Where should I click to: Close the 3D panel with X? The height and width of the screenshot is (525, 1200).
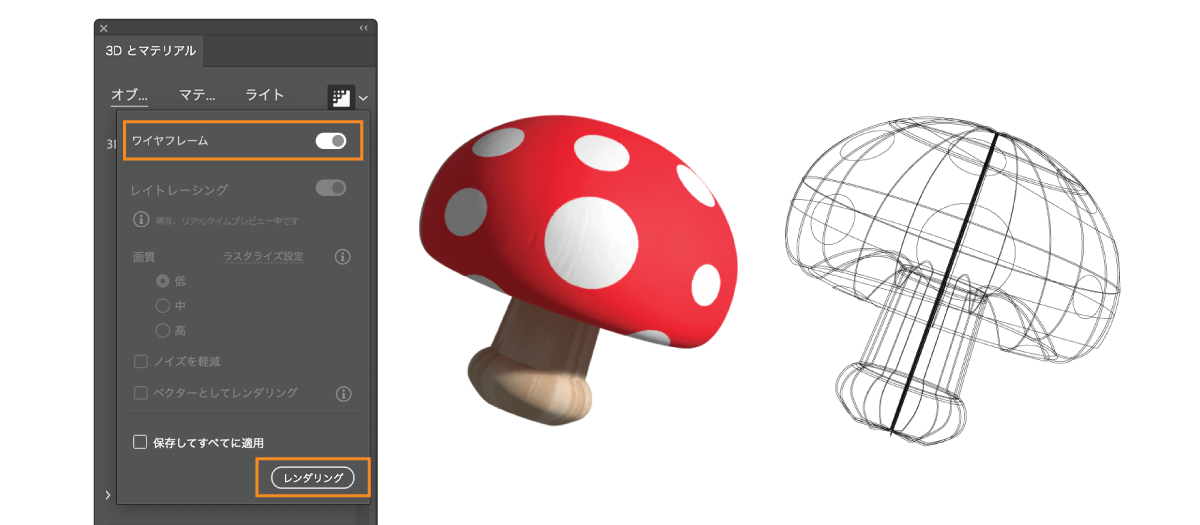pyautogui.click(x=104, y=28)
